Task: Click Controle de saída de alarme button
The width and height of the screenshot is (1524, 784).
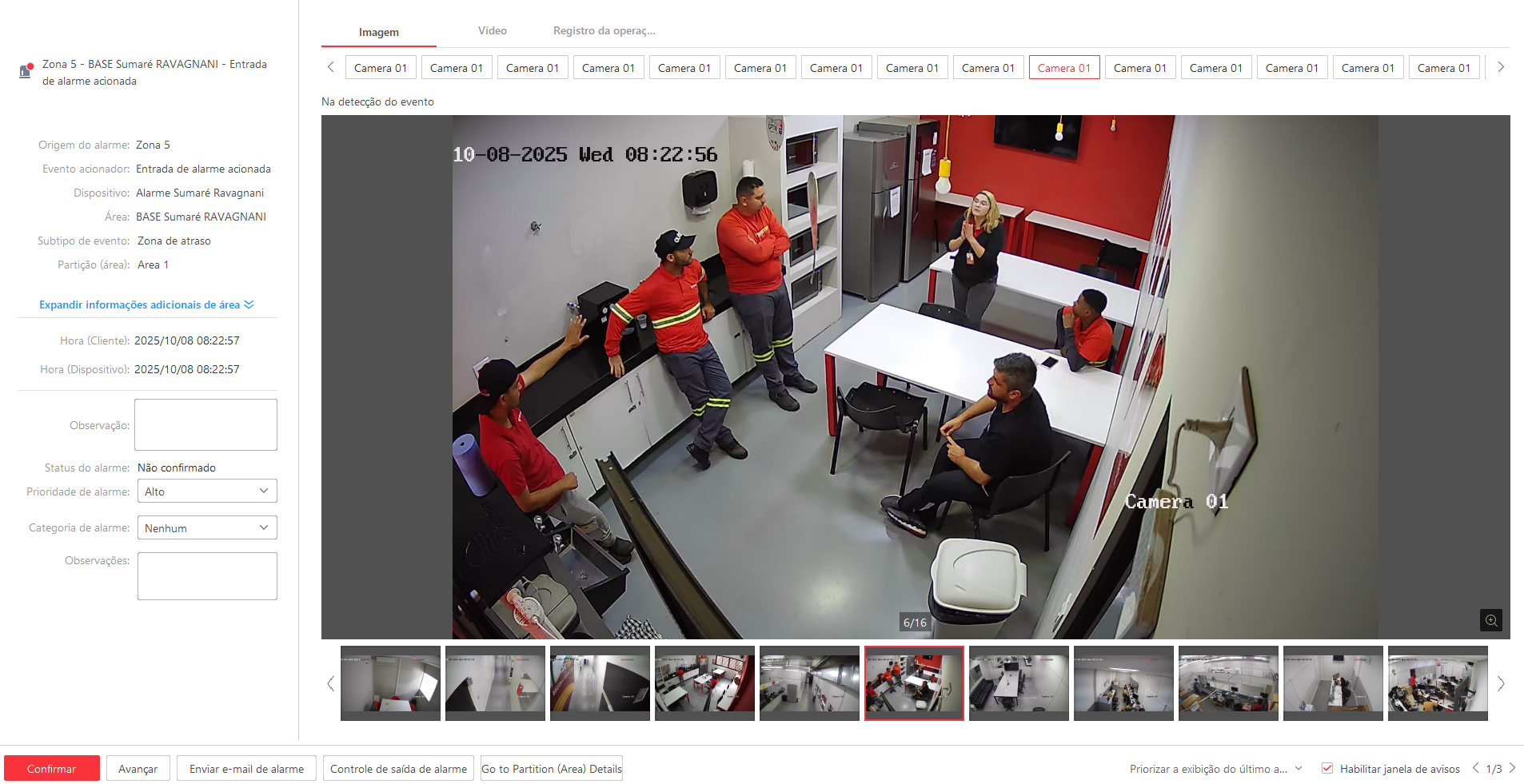Action: 398,769
